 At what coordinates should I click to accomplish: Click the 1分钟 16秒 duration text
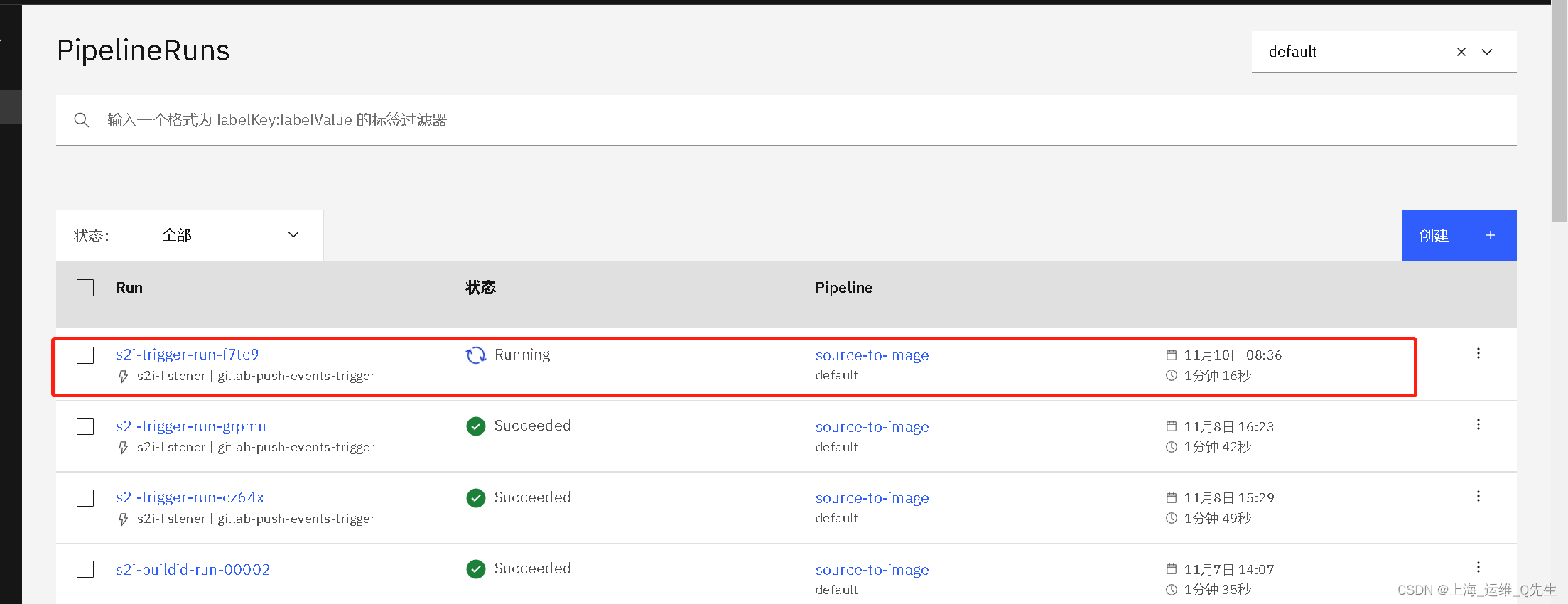pyautogui.click(x=1218, y=375)
